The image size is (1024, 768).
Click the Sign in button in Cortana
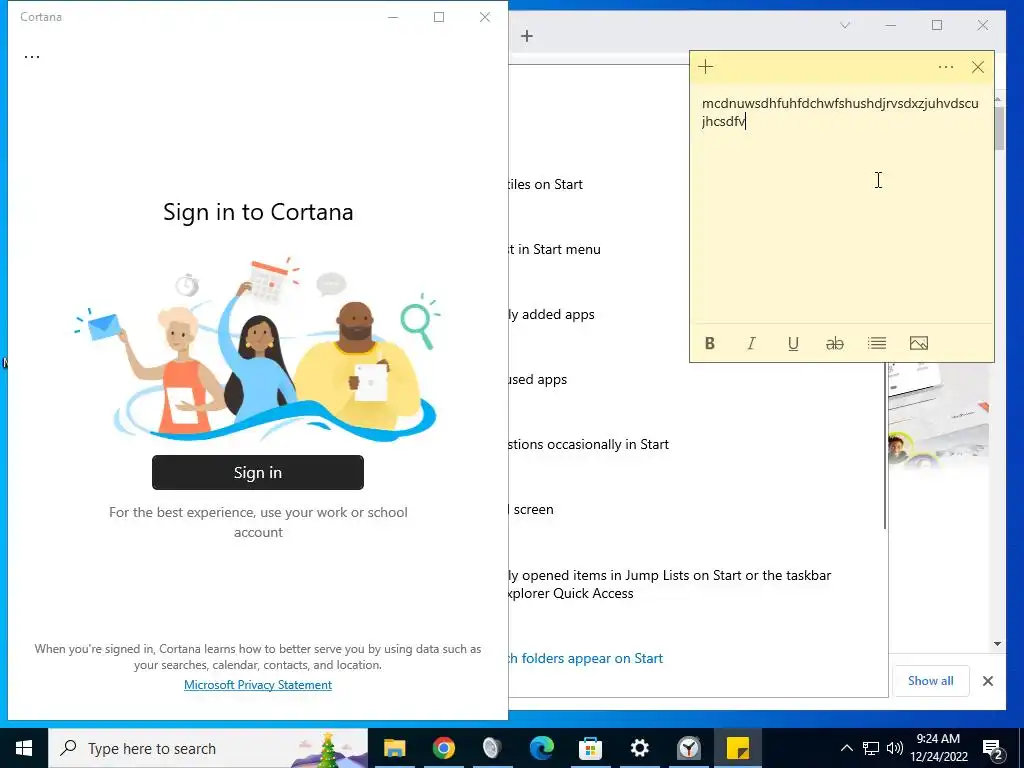tap(258, 472)
